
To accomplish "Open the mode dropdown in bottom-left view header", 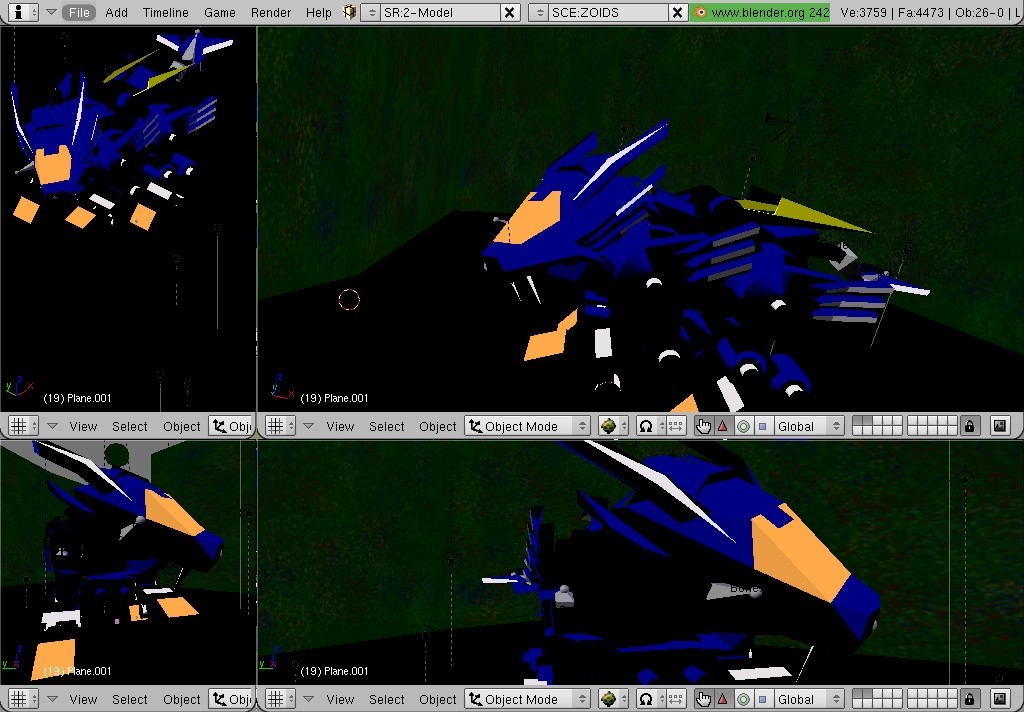I will pyautogui.click(x=231, y=699).
